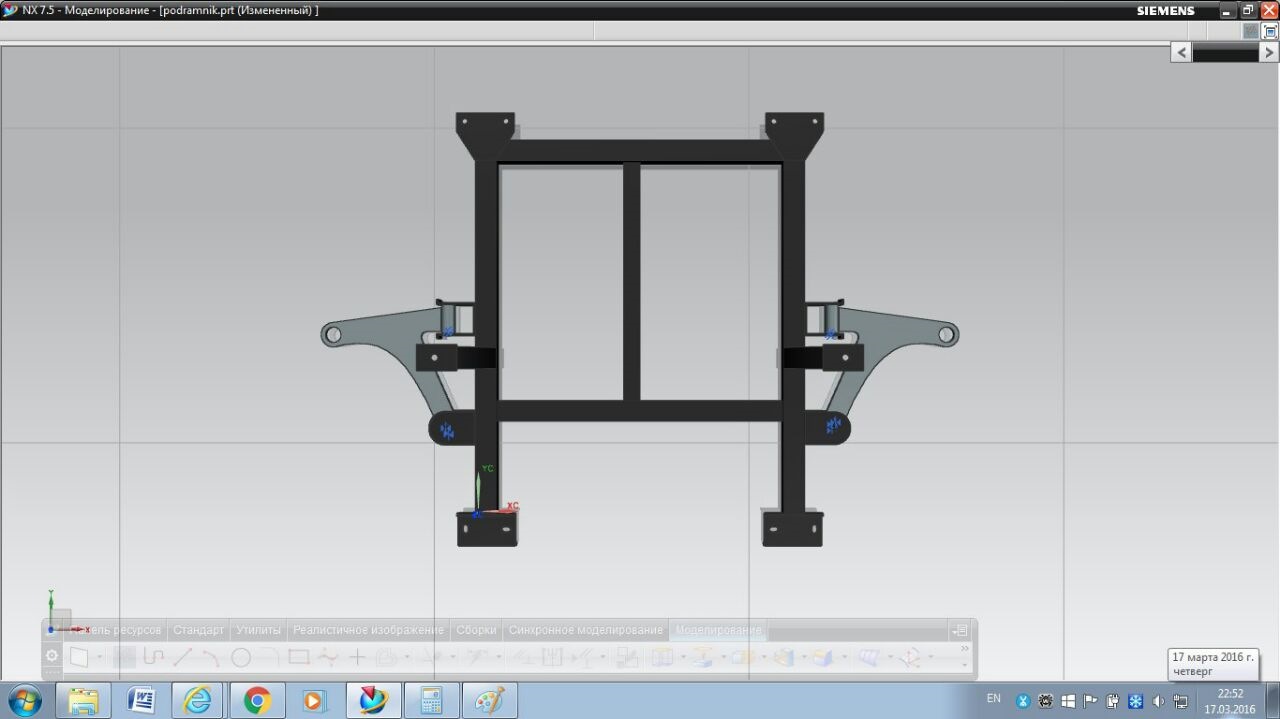Select the Моделирование tab
The height and width of the screenshot is (719, 1280).
pos(718,630)
